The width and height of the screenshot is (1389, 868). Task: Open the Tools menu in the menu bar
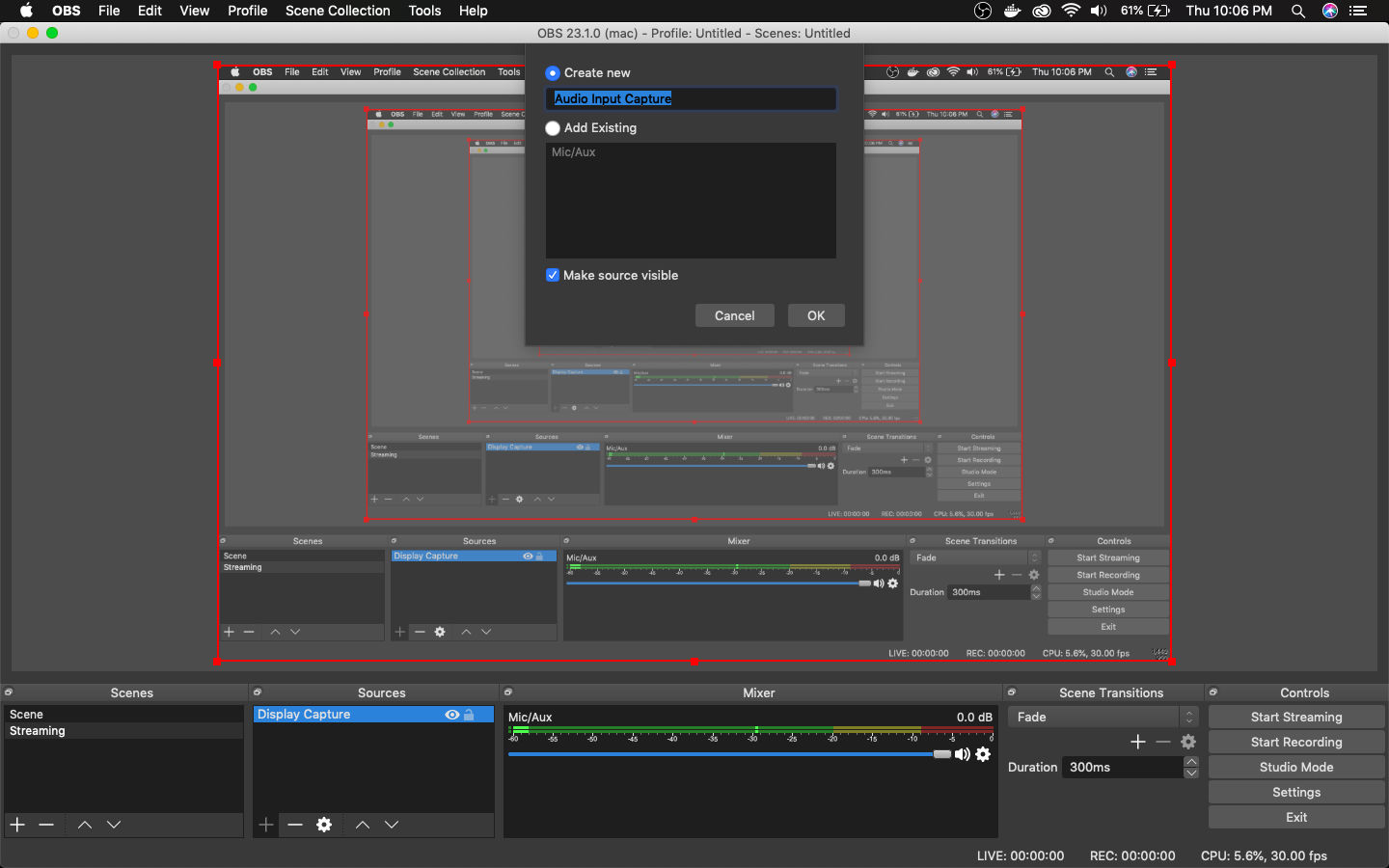[424, 11]
